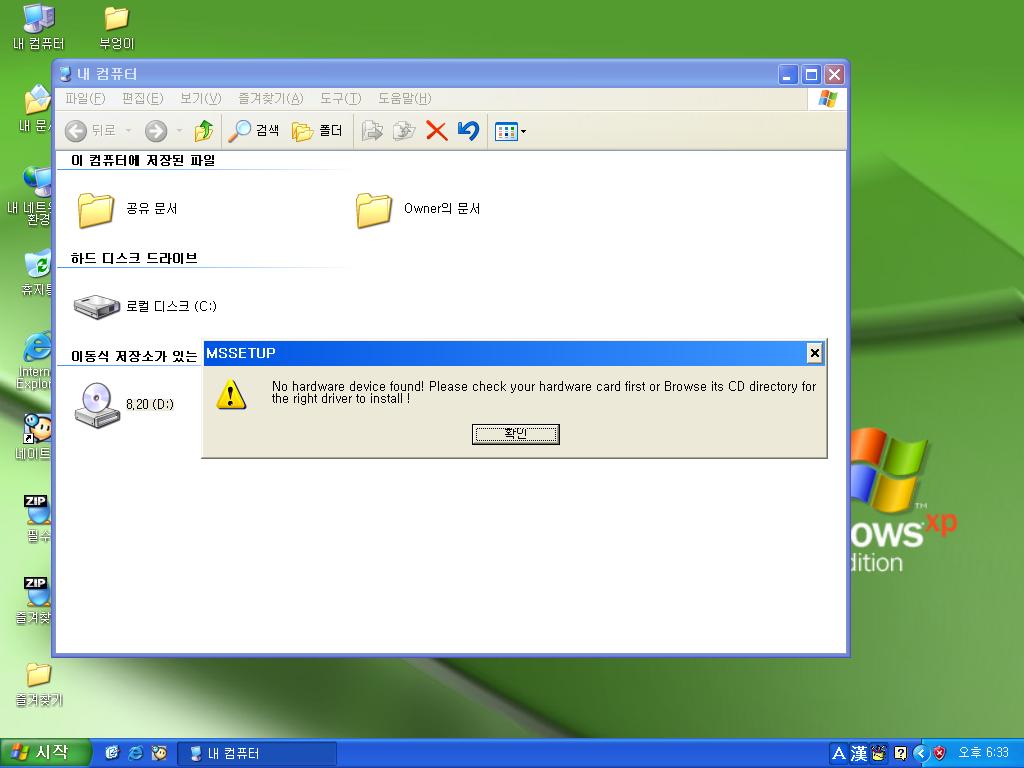Go up one folder level
Image resolution: width=1024 pixels, height=768 pixels.
point(204,131)
